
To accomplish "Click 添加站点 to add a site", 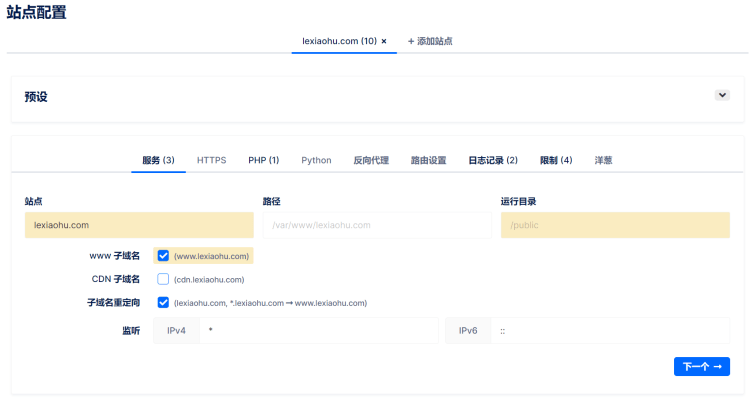I will click(430, 41).
